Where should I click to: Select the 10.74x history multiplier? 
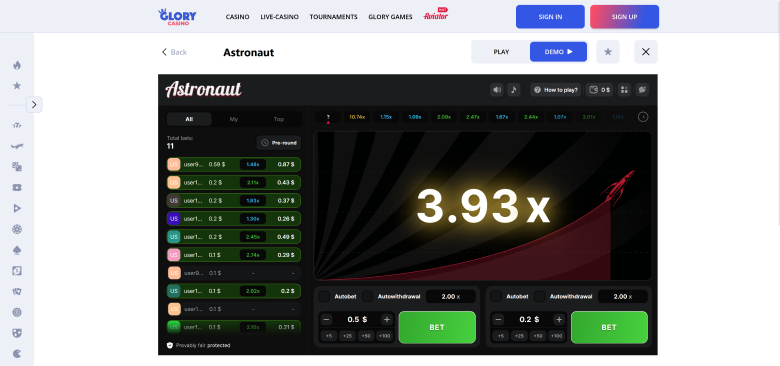pos(357,117)
